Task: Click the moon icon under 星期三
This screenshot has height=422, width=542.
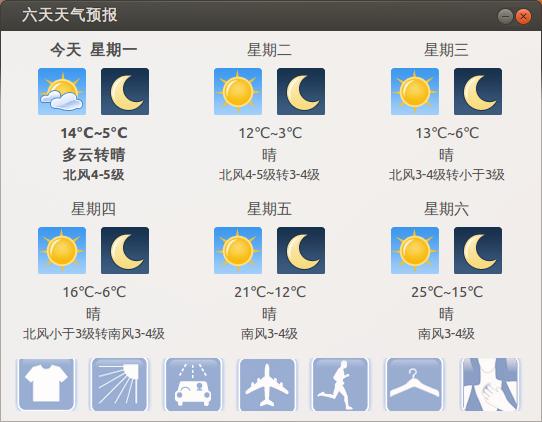Action: click(x=478, y=91)
